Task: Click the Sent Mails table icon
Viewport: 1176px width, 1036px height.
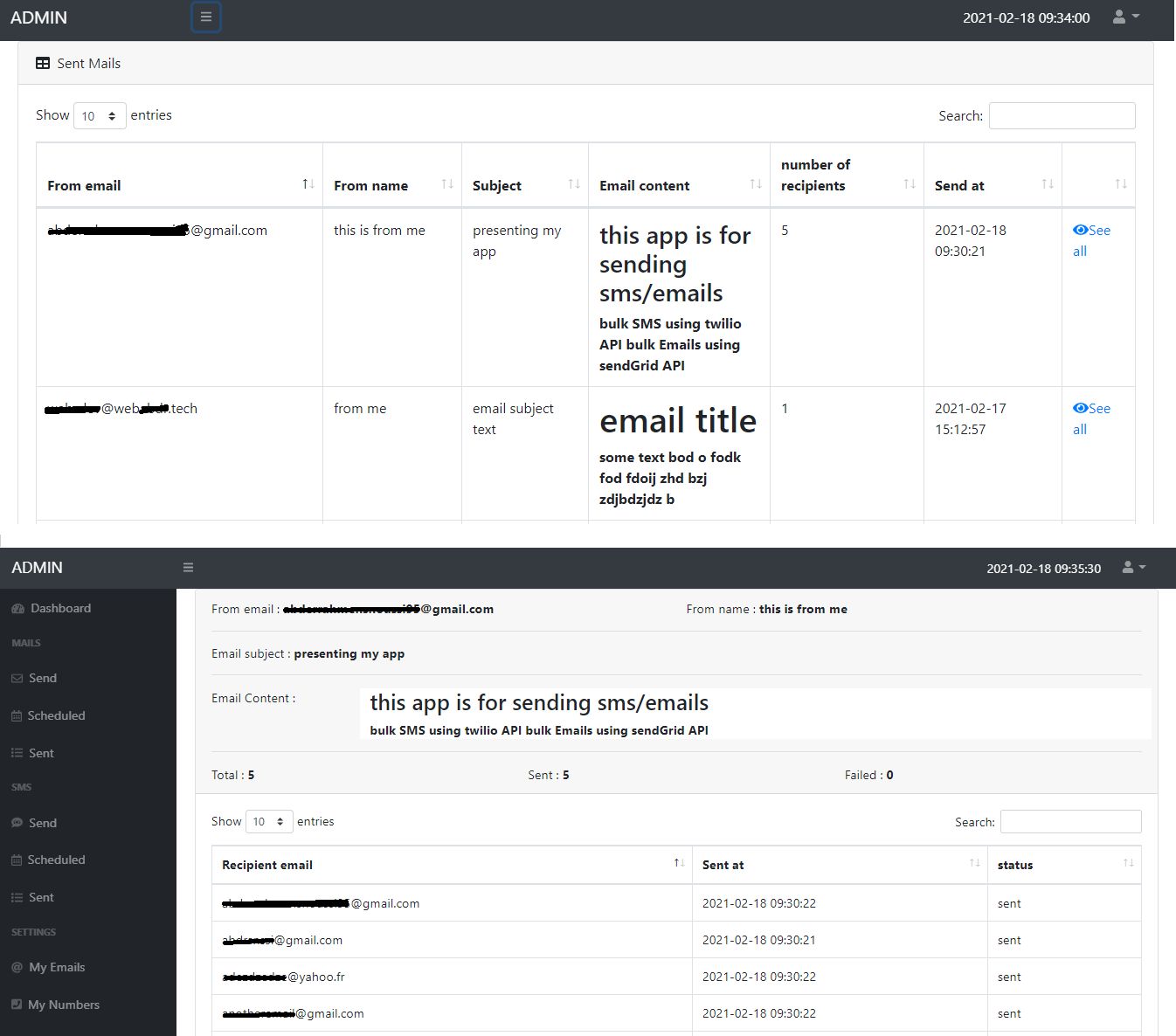Action: coord(43,64)
